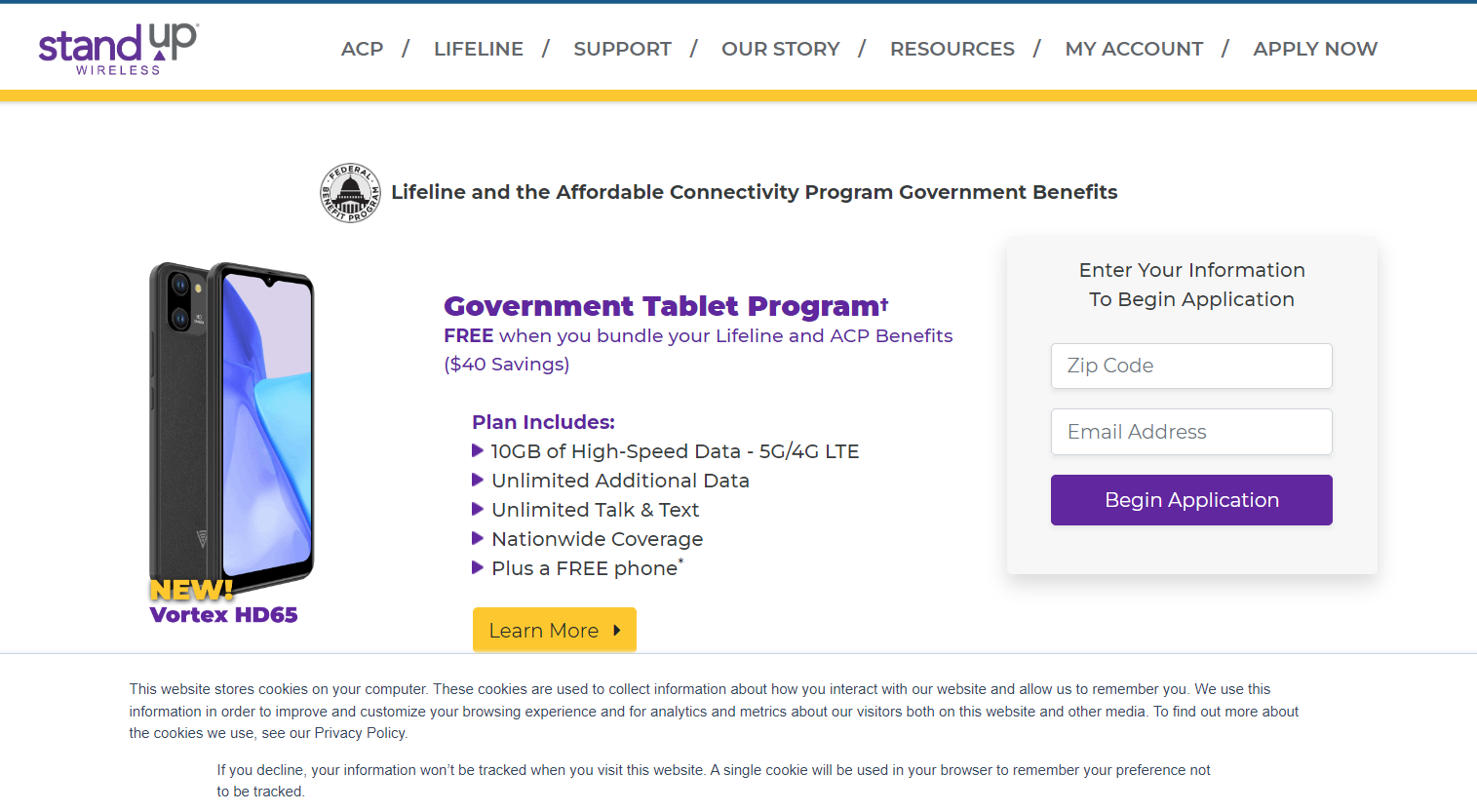The width and height of the screenshot is (1477, 812).
Task: Click the Vortex HD65 phone image
Action: [x=231, y=429]
